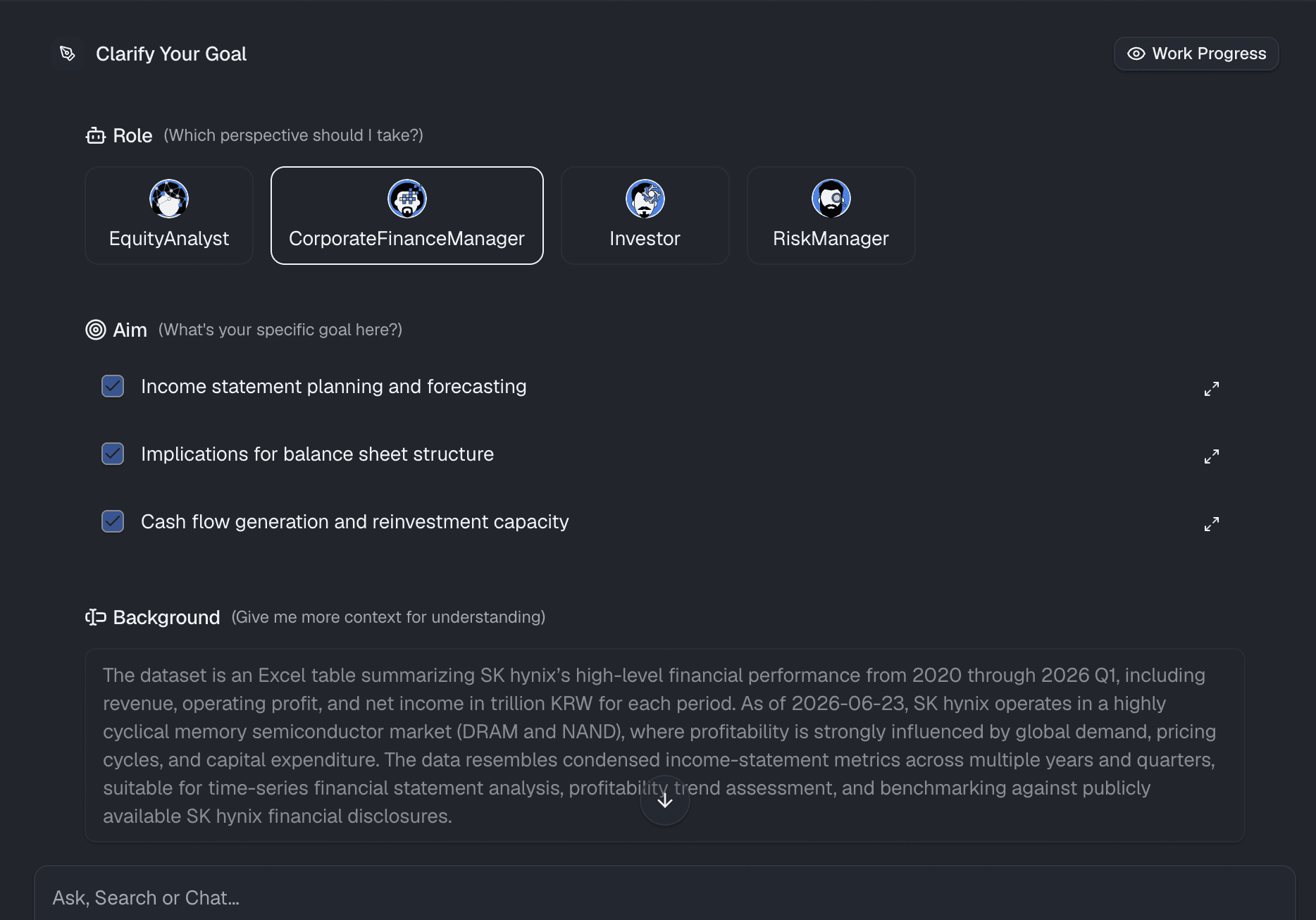Viewport: 1316px width, 920px height.
Task: Click the Investor avatar icon
Action: (x=645, y=199)
